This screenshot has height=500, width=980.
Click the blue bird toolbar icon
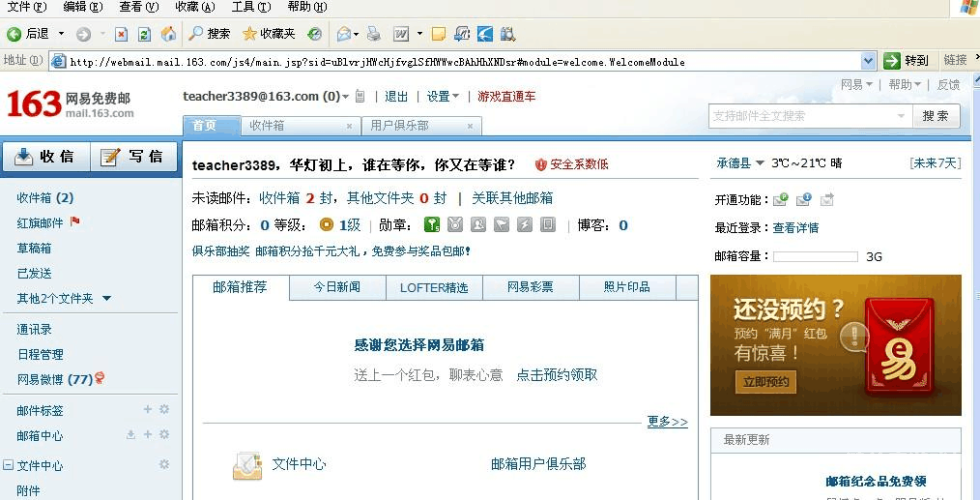(485, 34)
